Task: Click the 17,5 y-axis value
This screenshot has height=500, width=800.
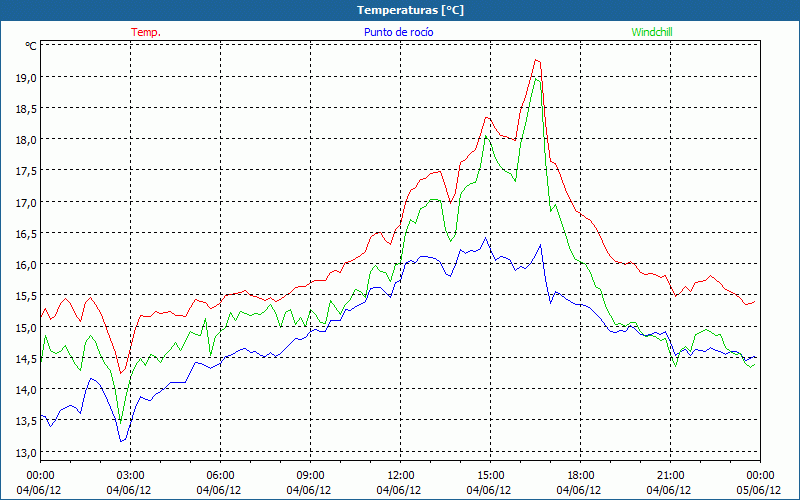Action: point(27,171)
